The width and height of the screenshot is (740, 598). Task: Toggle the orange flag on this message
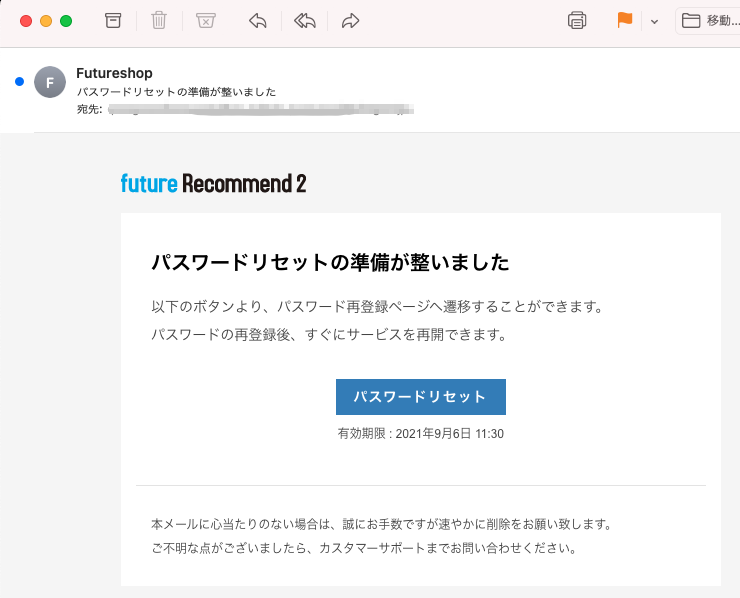pyautogui.click(x=625, y=20)
